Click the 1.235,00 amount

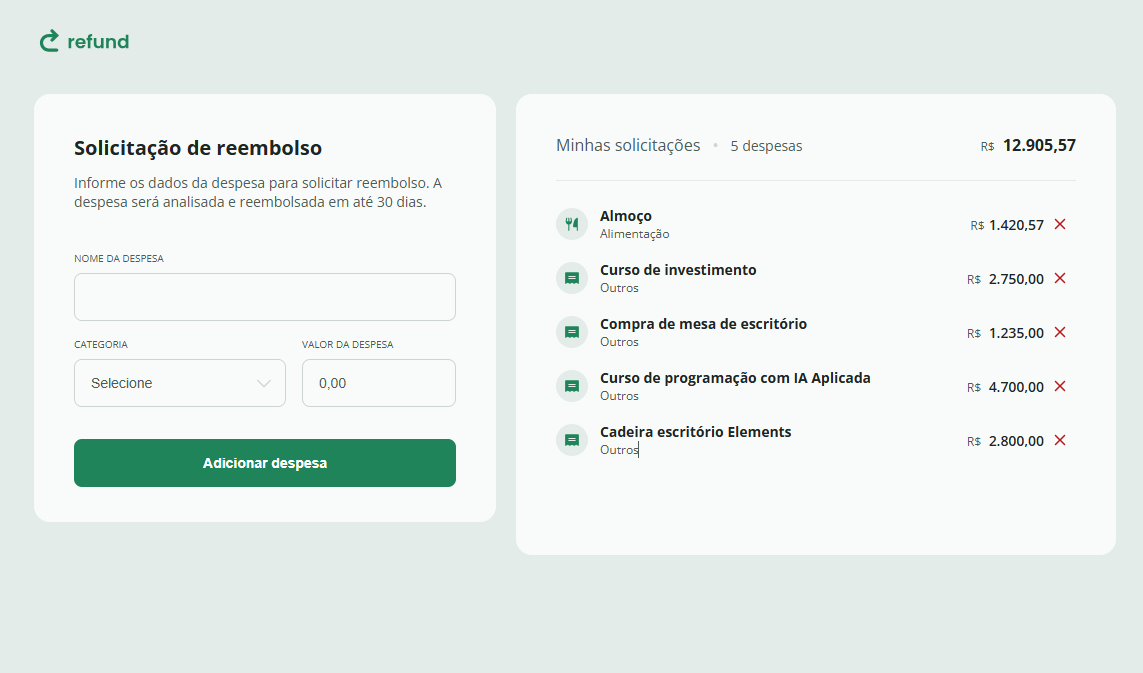pyautogui.click(x=1016, y=333)
